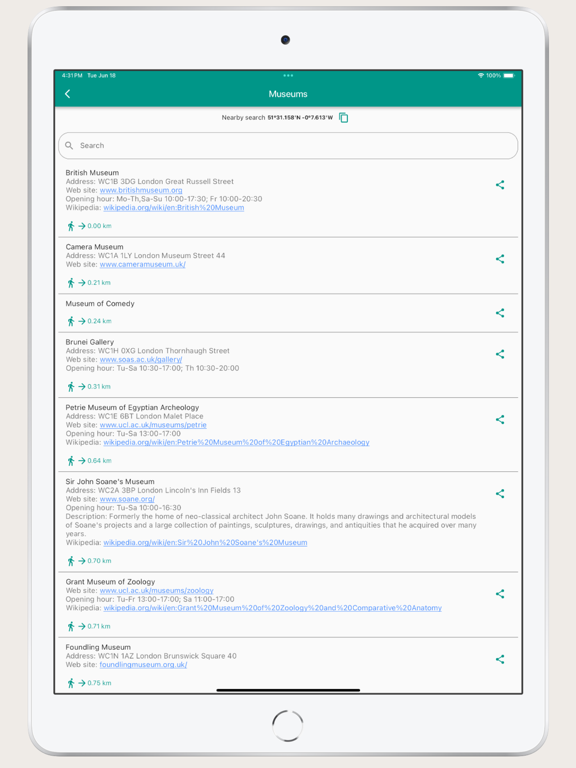Open www.soas.ac.uk/gallery/ link
Viewport: 576px width, 768px height.
pyautogui.click(x=141, y=360)
